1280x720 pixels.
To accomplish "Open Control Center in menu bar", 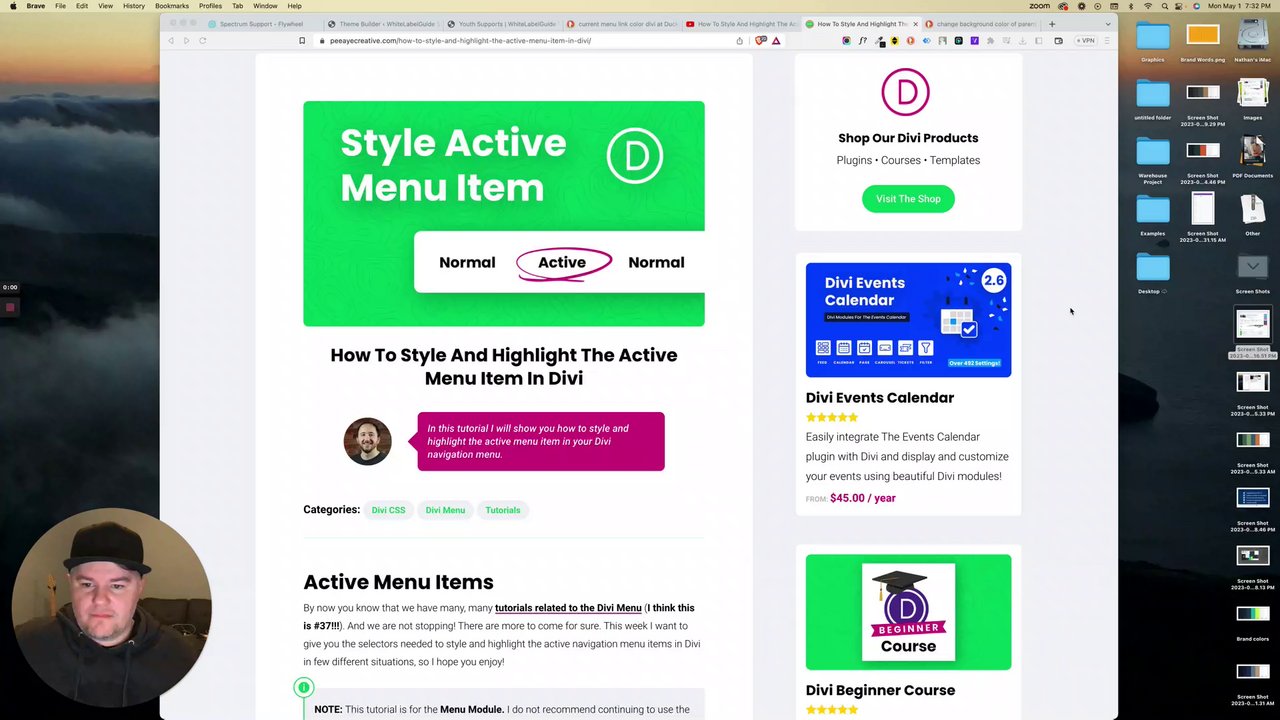I will pyautogui.click(x=1180, y=6).
